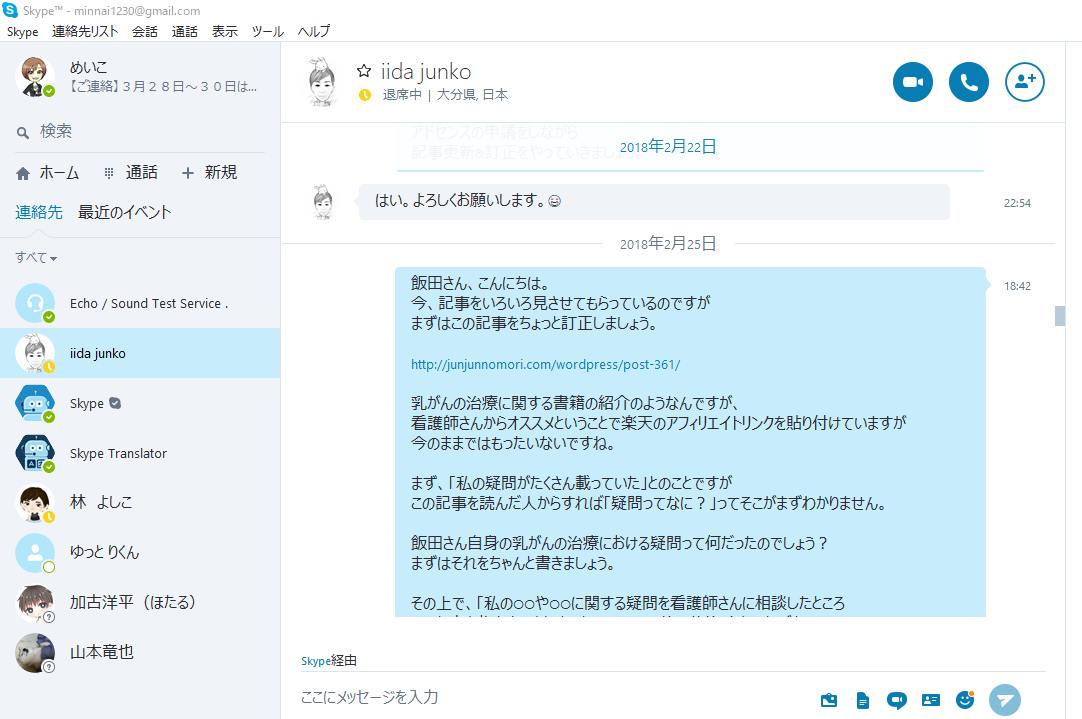Open the 会話 menu in the menu bar

point(145,32)
